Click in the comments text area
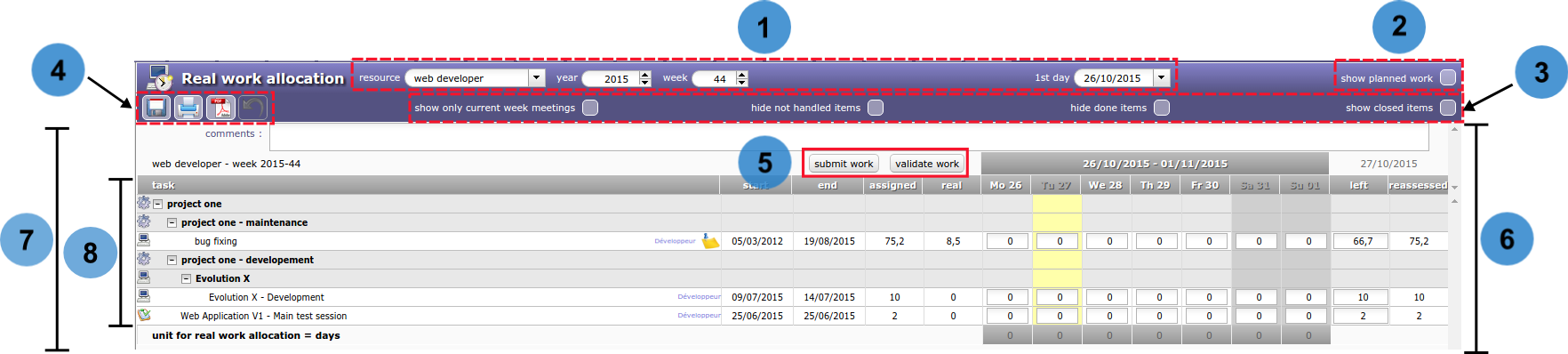Screen dimensions: 1568x354 click(849, 137)
